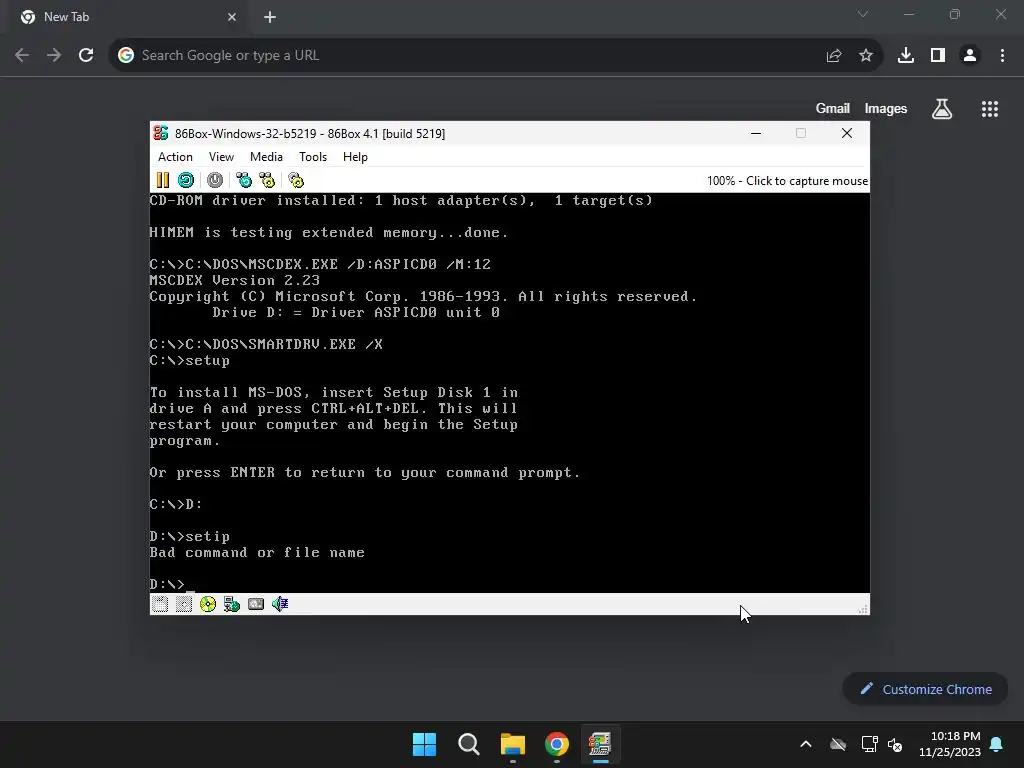Open the View menu in 86Box
1024x768 pixels.
click(x=221, y=157)
